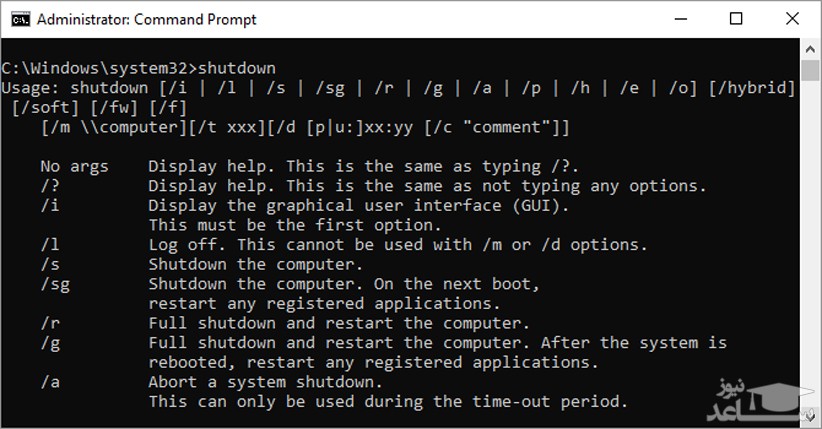This screenshot has width=822, height=429.
Task: Open the Command Prompt system menu icon
Action: [x=17, y=19]
